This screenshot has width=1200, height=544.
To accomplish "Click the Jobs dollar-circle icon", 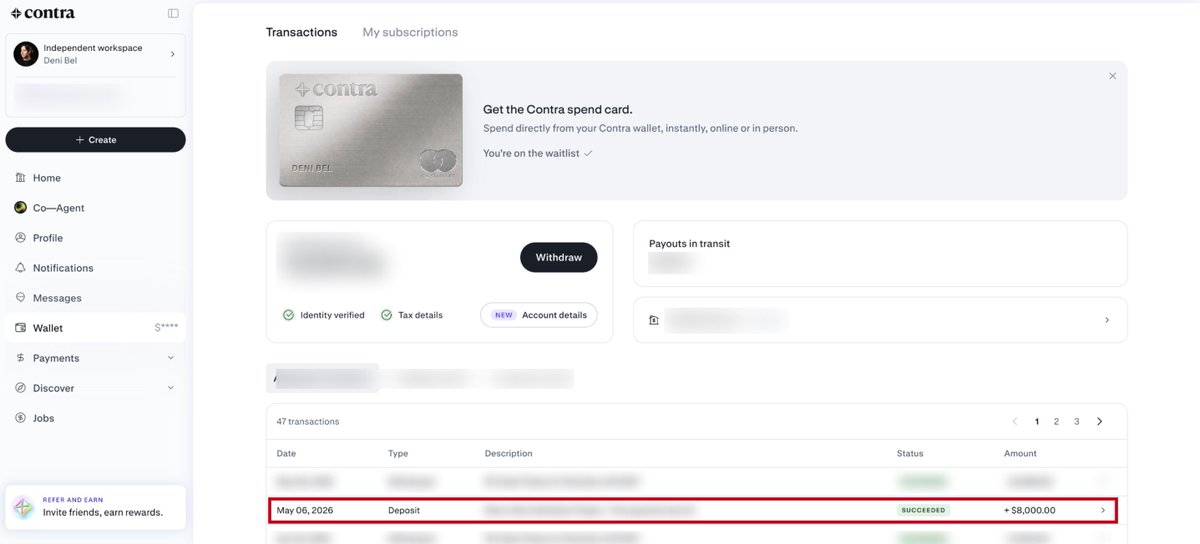I will [21, 418].
